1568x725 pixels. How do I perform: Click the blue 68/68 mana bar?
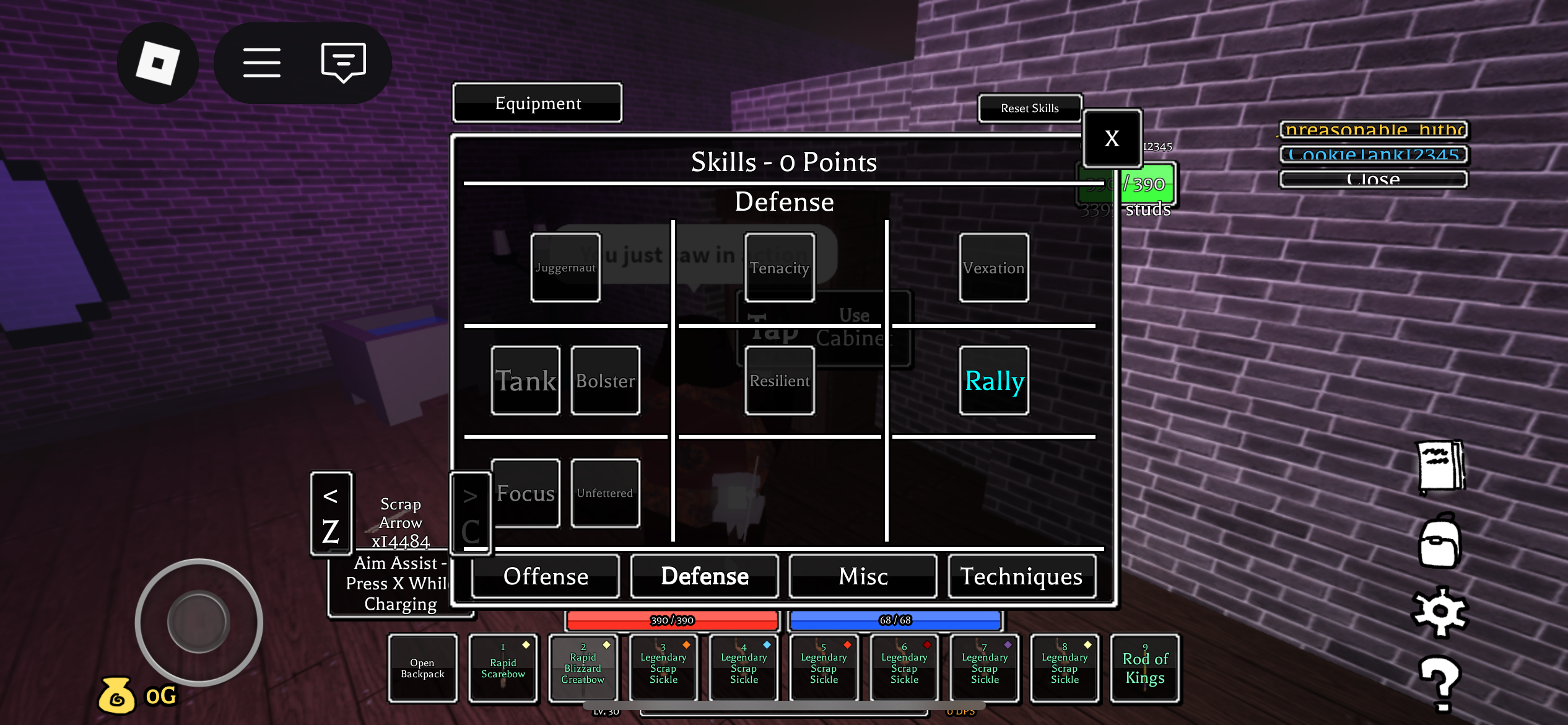[895, 620]
